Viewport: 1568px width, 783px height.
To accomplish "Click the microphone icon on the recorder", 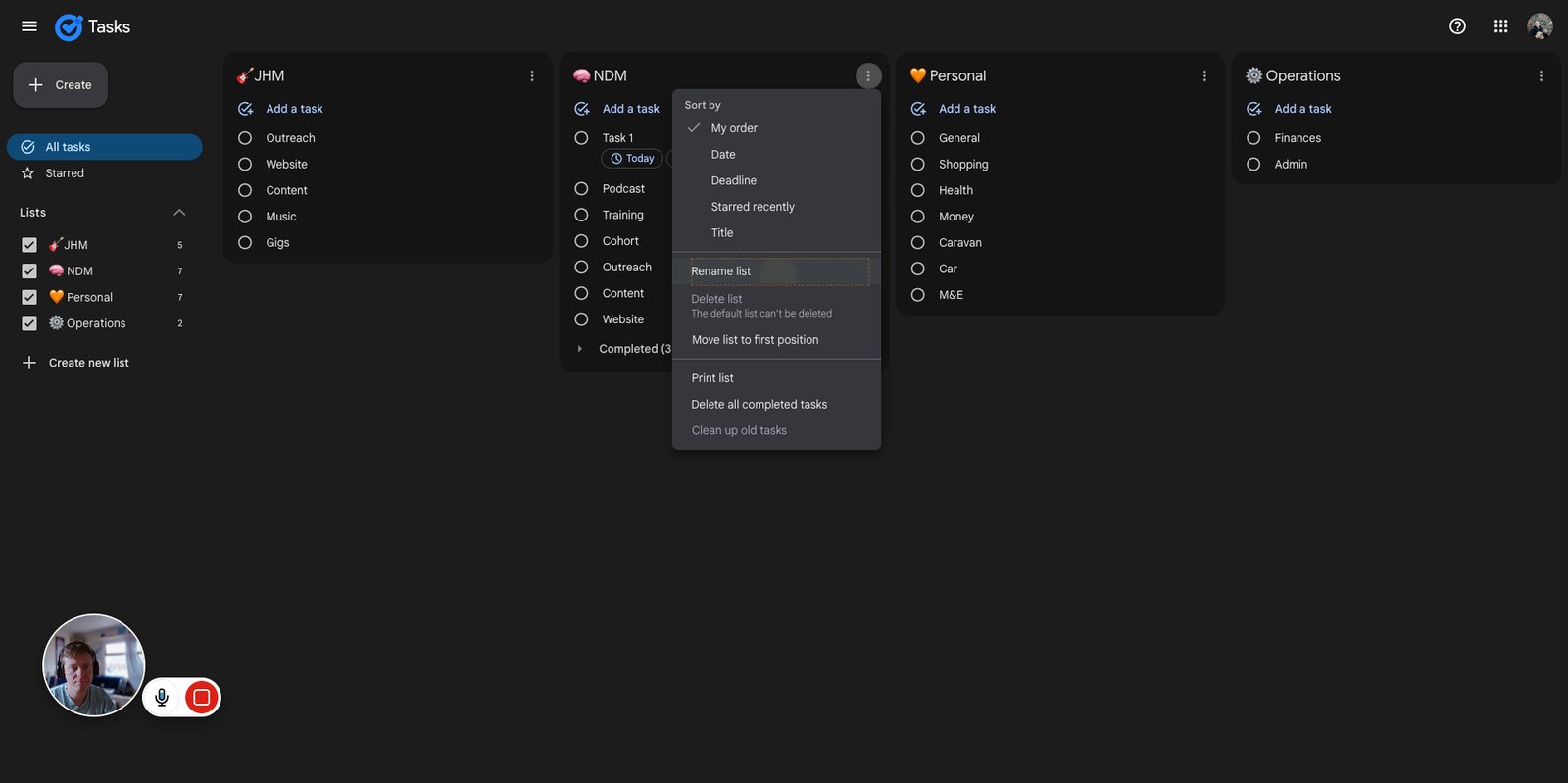I will 162,697.
